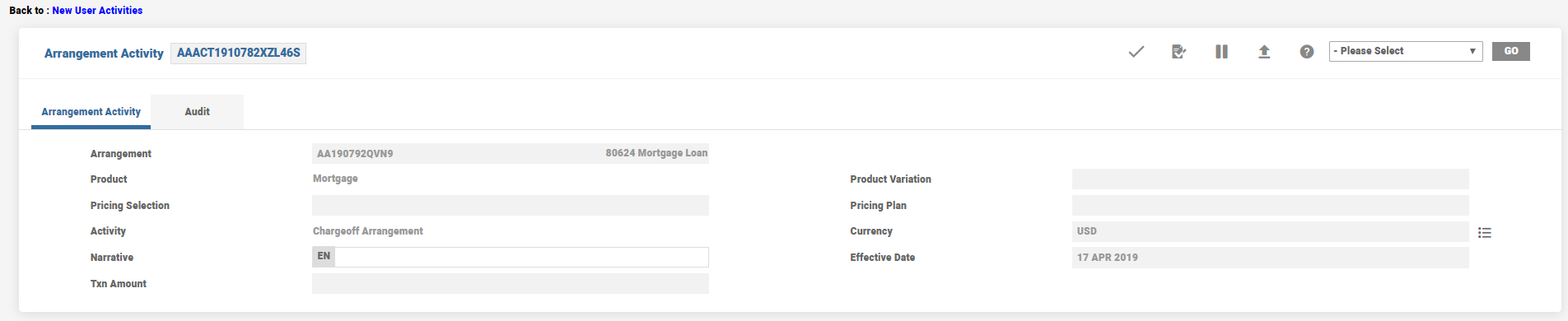Viewport: 1568px width, 321px height.
Task: Click the EN language tag in Narrative
Action: click(324, 257)
